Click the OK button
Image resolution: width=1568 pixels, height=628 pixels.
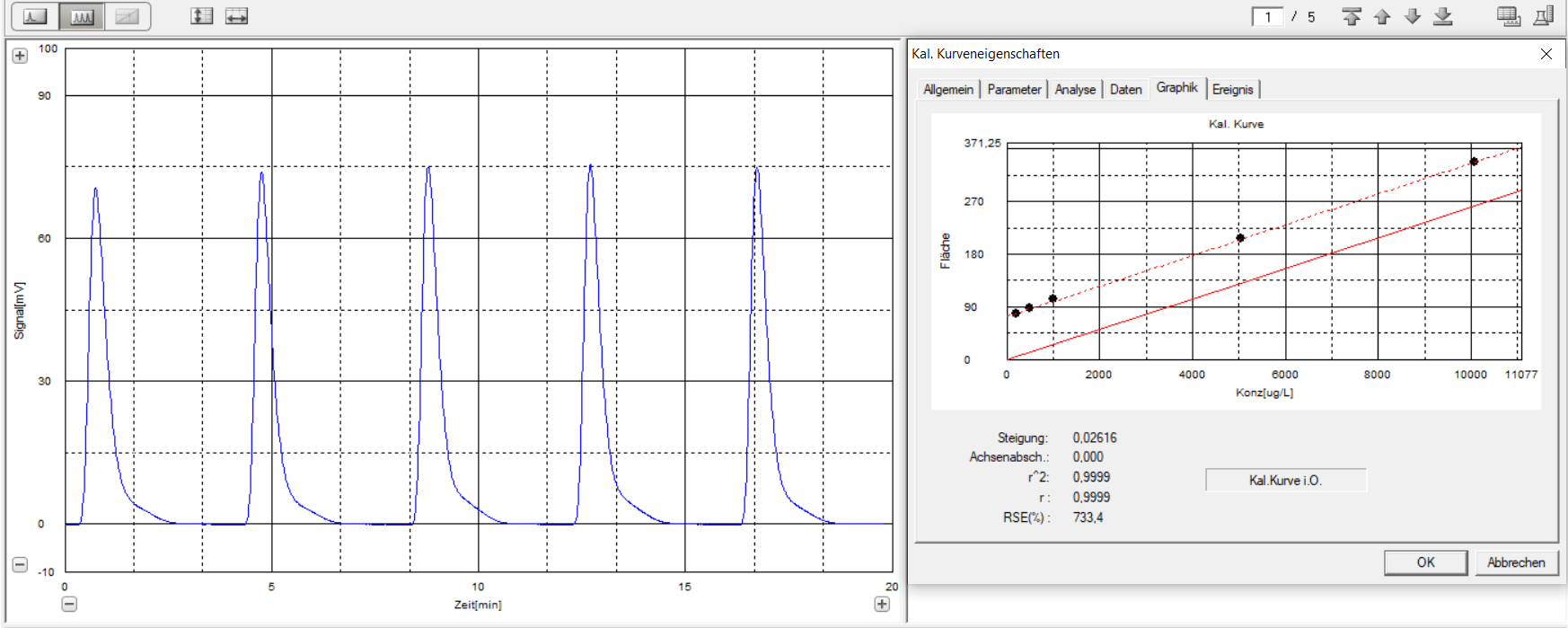point(1425,562)
